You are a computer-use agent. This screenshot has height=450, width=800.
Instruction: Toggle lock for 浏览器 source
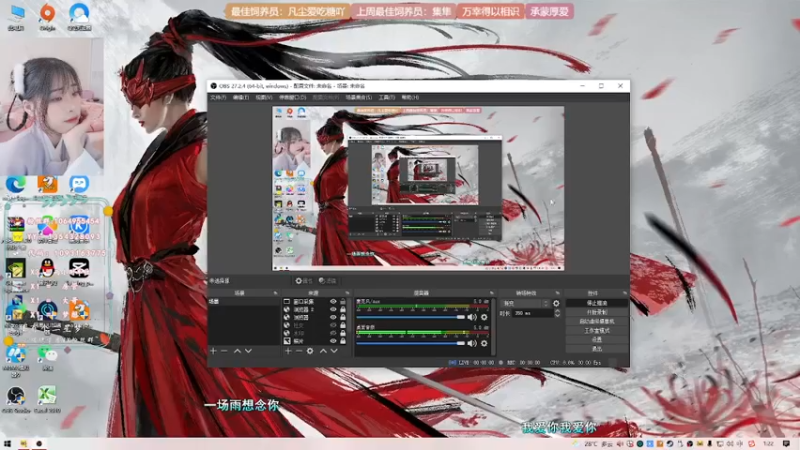[343, 317]
